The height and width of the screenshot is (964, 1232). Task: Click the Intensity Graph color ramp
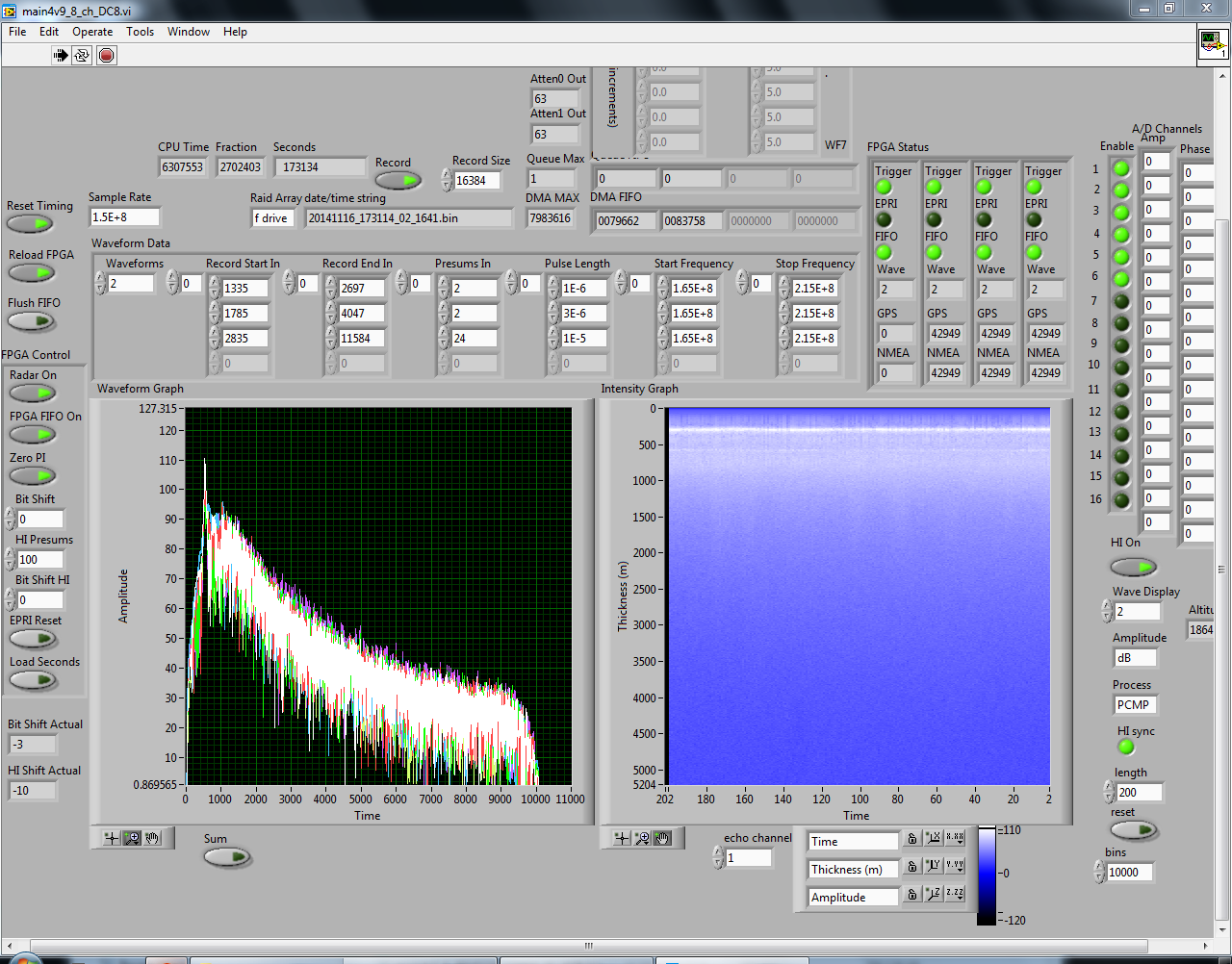[x=987, y=874]
